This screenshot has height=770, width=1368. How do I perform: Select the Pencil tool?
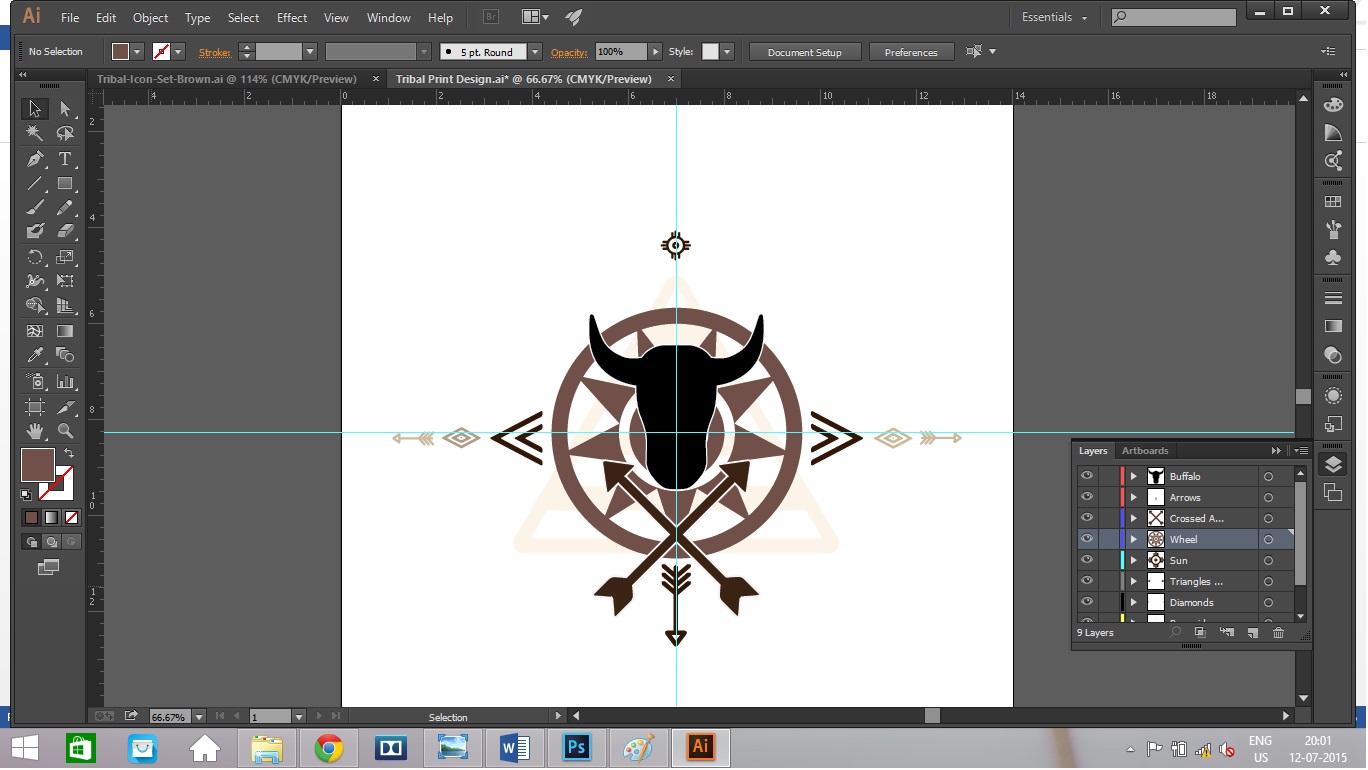coord(65,207)
